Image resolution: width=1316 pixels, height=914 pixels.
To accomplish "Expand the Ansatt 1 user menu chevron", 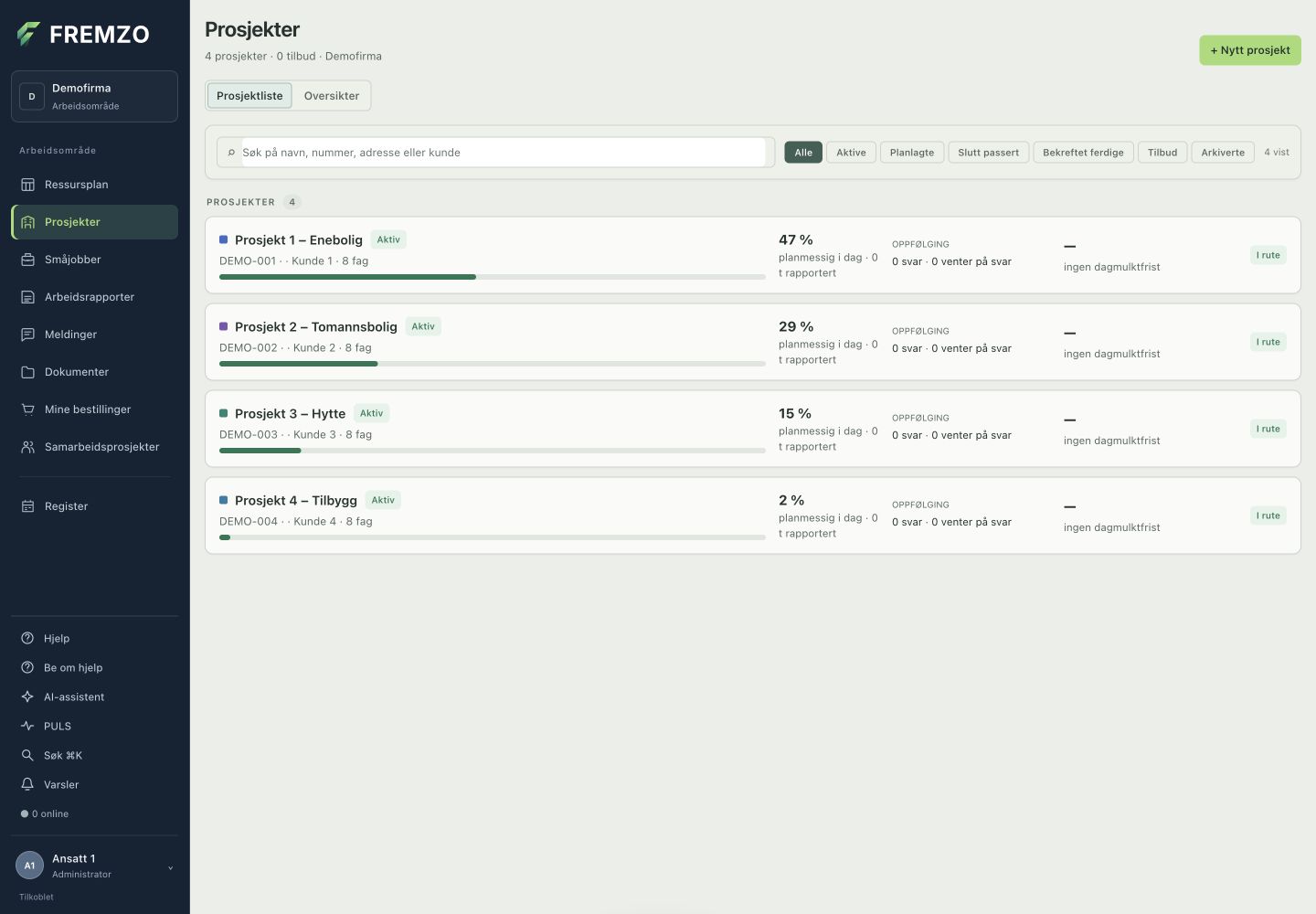I will (x=170, y=867).
